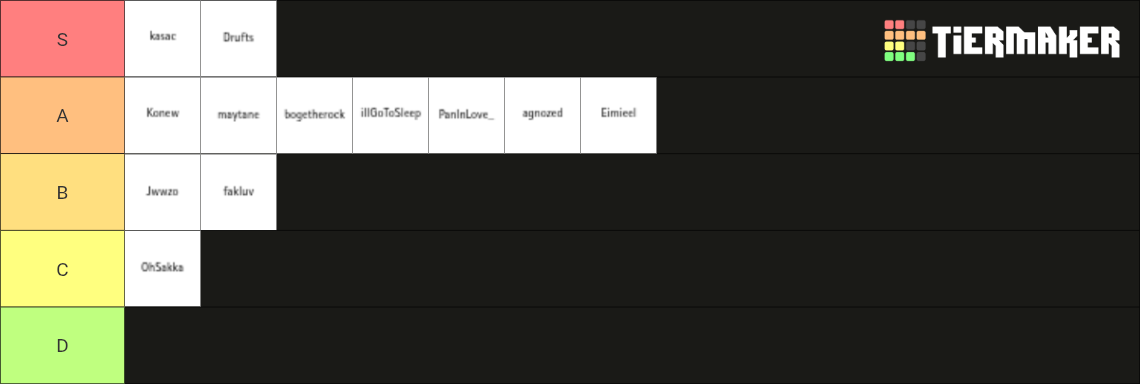Click the TierMaker grid logo icon
1140x384 pixels.
905,41
